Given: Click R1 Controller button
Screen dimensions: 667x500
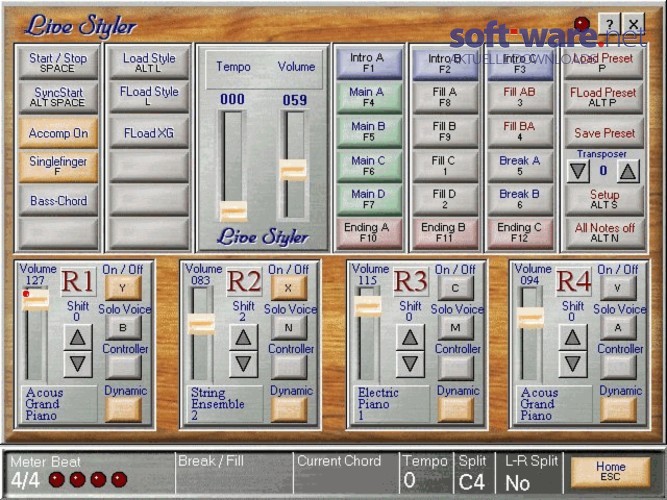Looking at the screenshot, I should (123, 367).
